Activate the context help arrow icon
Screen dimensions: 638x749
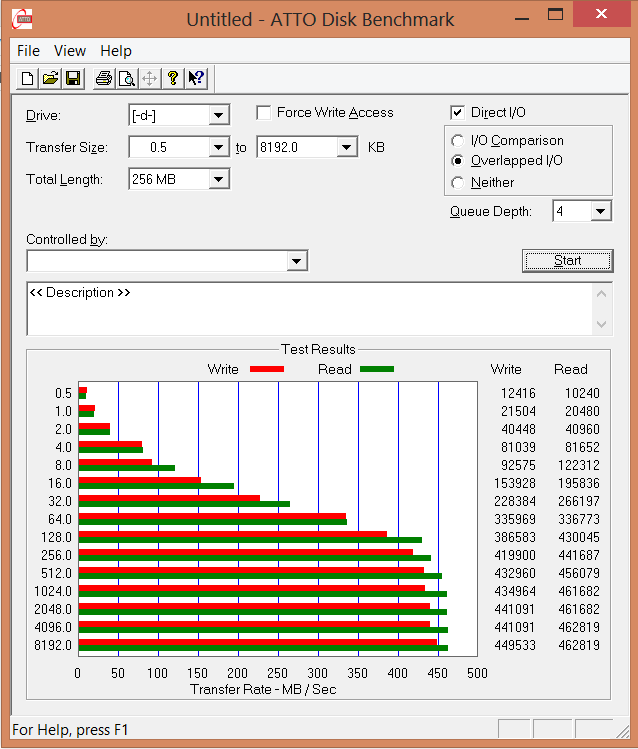tap(196, 78)
